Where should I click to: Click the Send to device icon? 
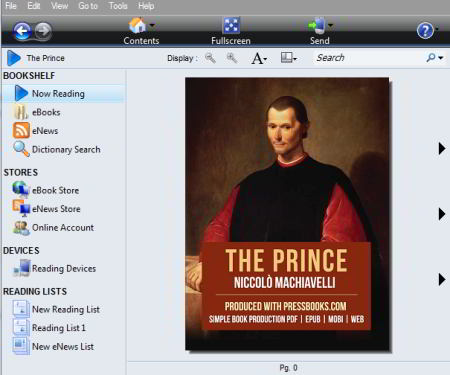pyautogui.click(x=316, y=25)
